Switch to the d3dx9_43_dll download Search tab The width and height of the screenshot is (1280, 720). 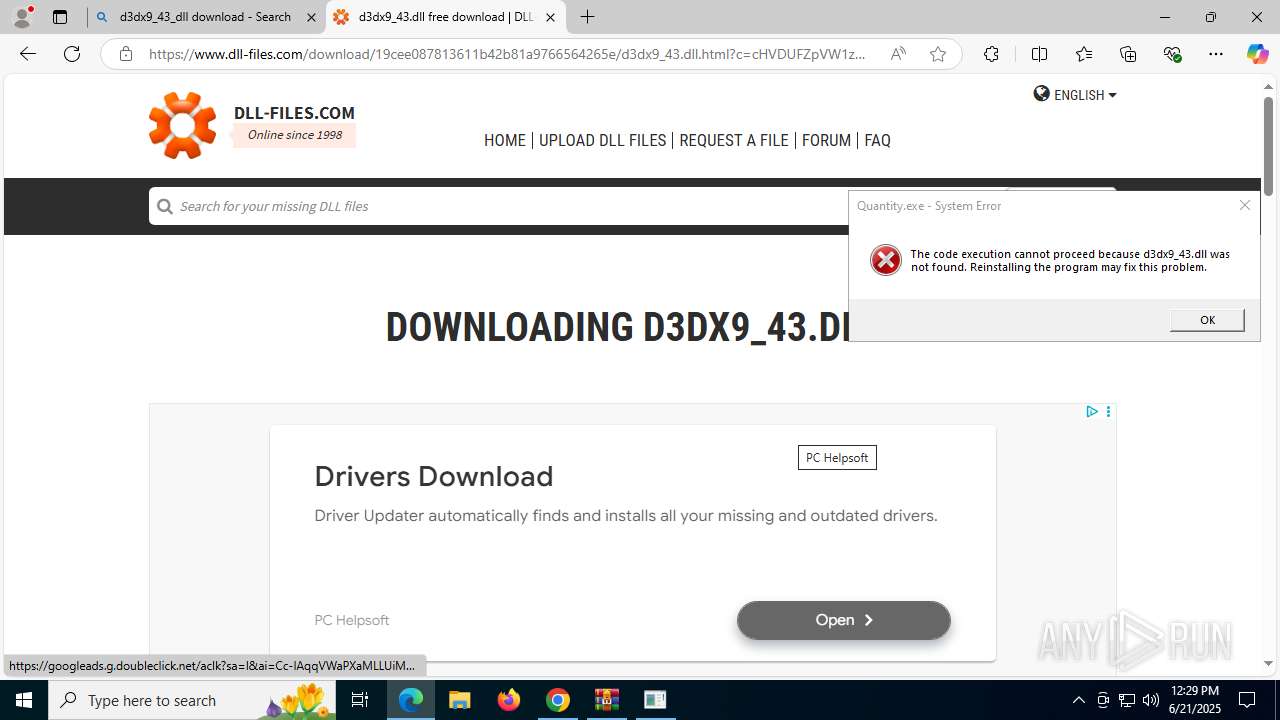[206, 17]
